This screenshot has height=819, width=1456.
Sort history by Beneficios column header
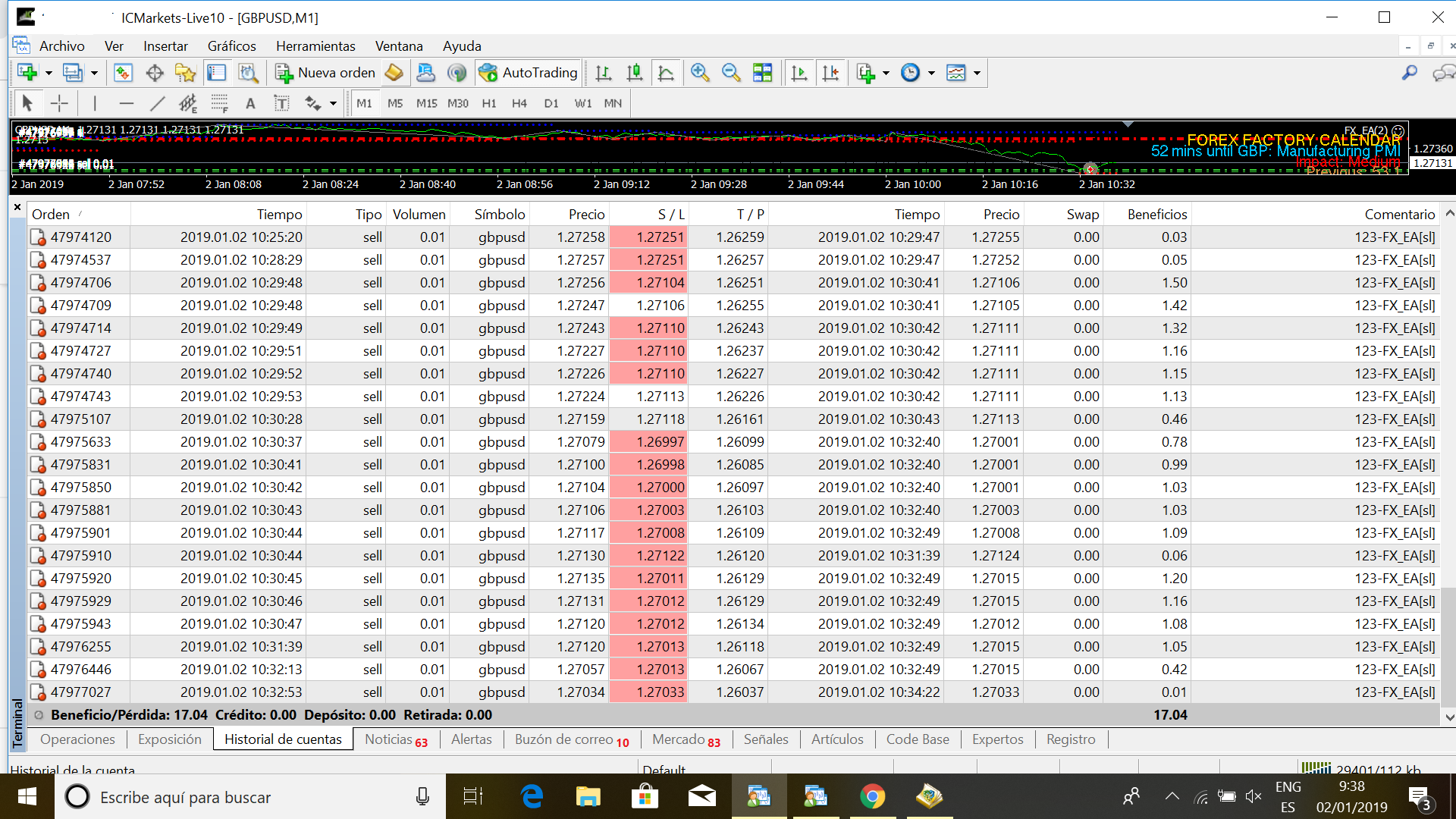pyautogui.click(x=1156, y=215)
